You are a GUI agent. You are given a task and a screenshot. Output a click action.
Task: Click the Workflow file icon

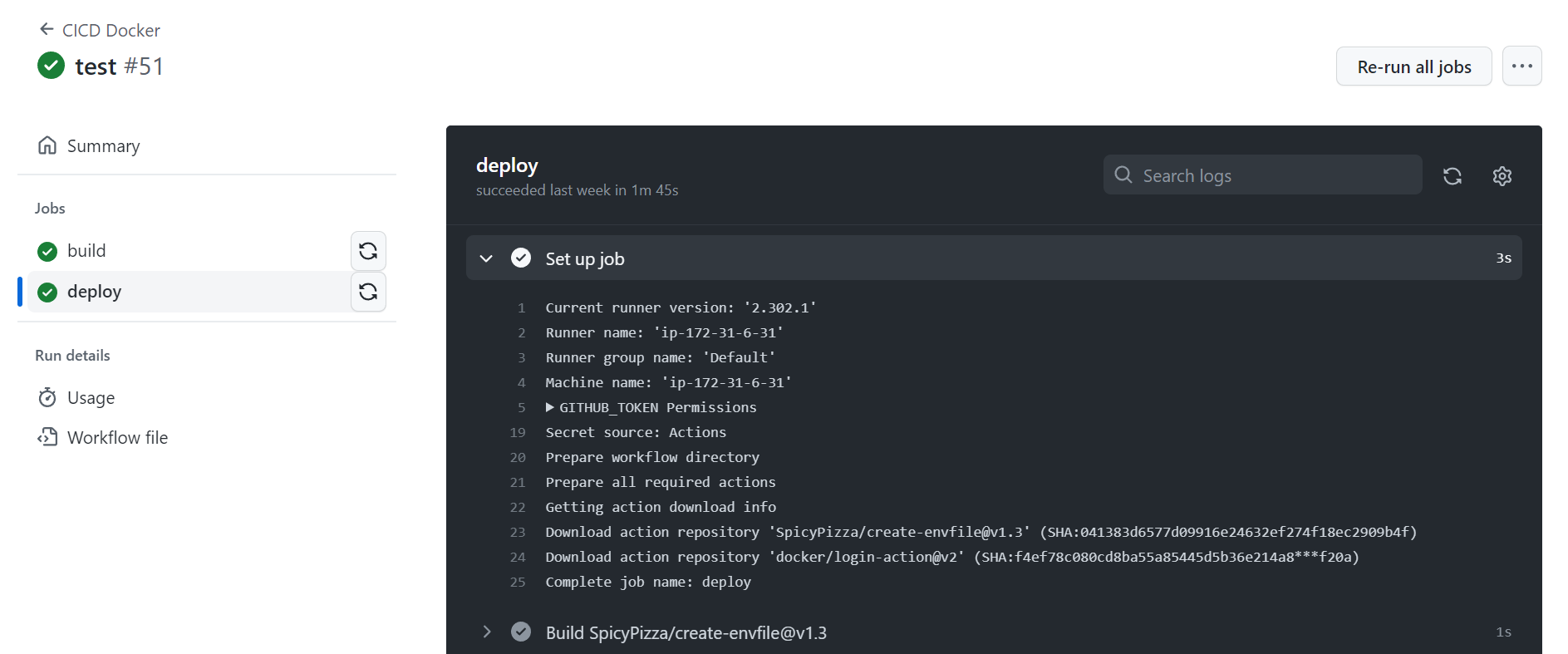point(47,437)
